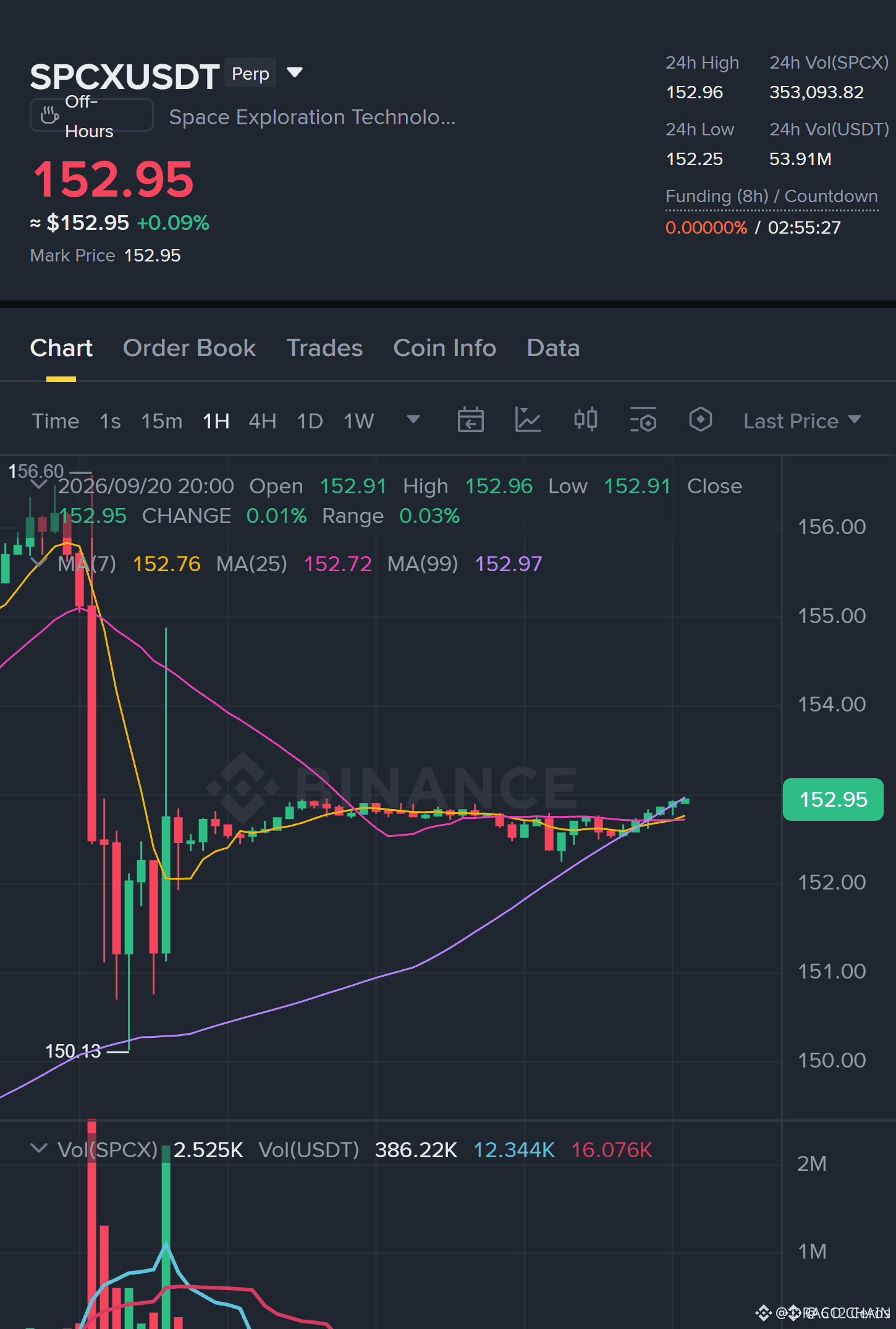Tap the green 152.95 price axis marker
This screenshot has width=896, height=1329.
pyautogui.click(x=833, y=799)
